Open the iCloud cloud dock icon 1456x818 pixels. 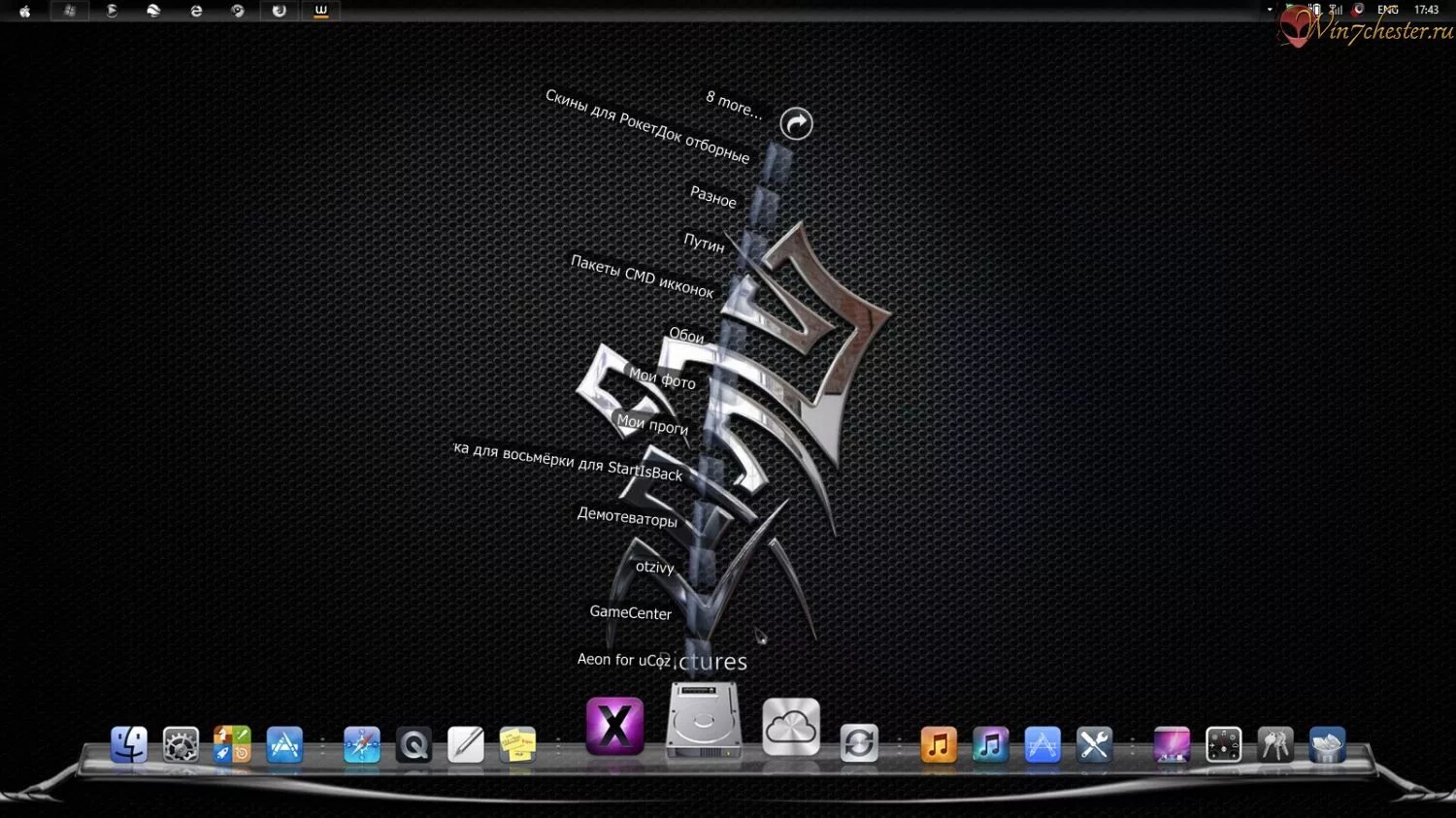[x=791, y=726]
